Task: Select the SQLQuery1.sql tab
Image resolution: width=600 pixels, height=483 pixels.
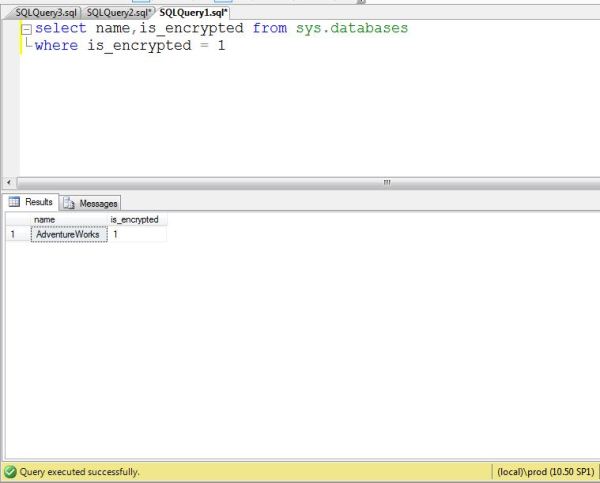Action: click(194, 12)
